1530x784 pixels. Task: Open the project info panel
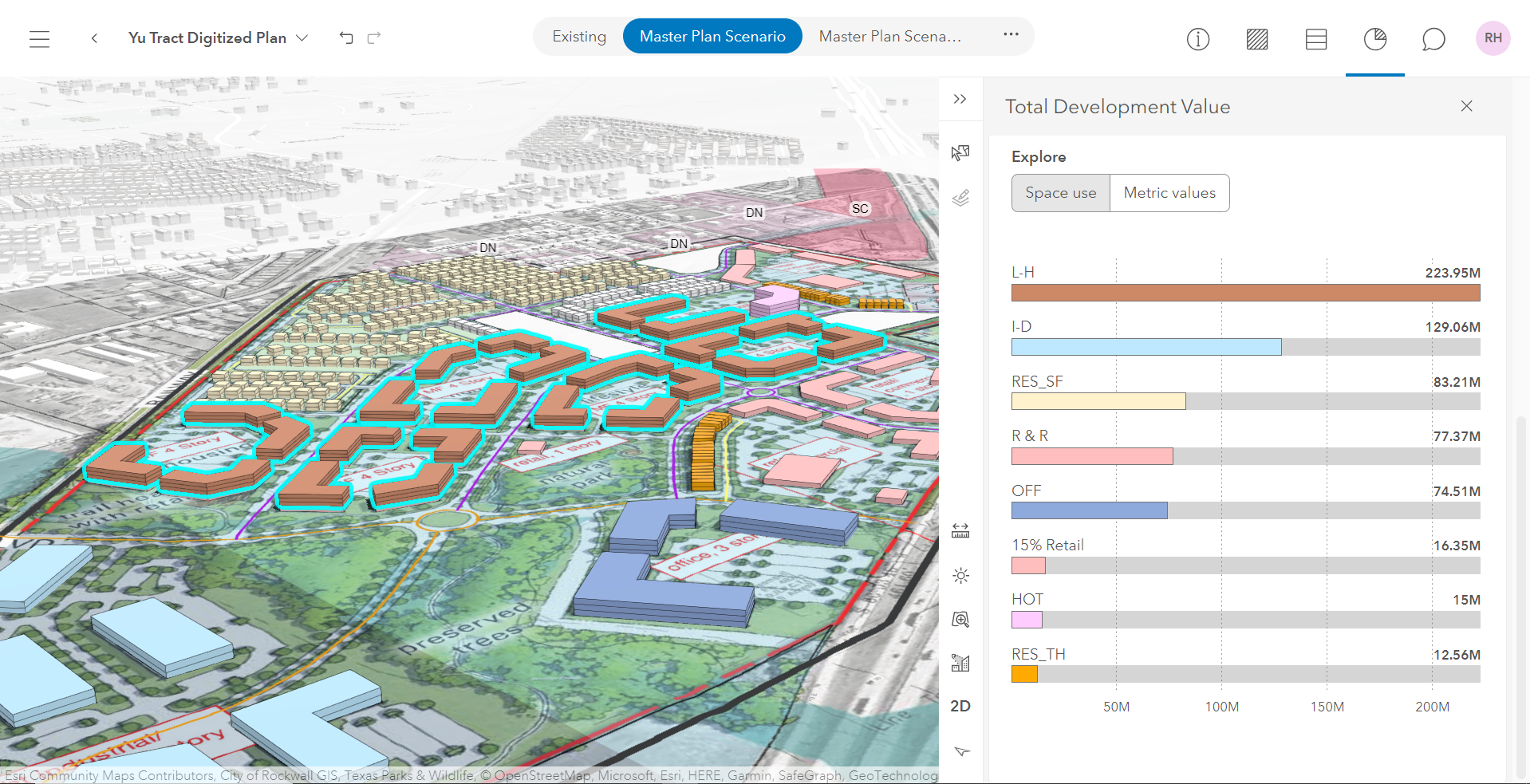1197,38
